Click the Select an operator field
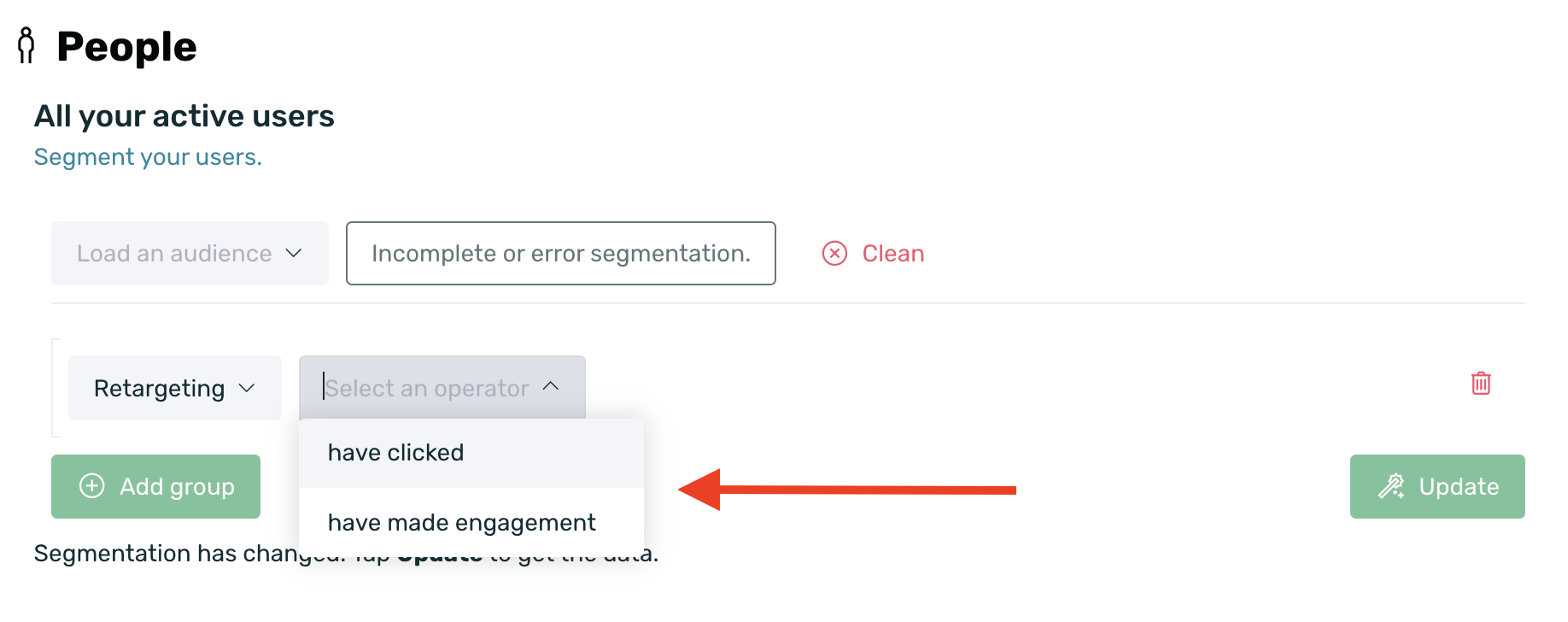The height and width of the screenshot is (622, 1568). pos(442,388)
